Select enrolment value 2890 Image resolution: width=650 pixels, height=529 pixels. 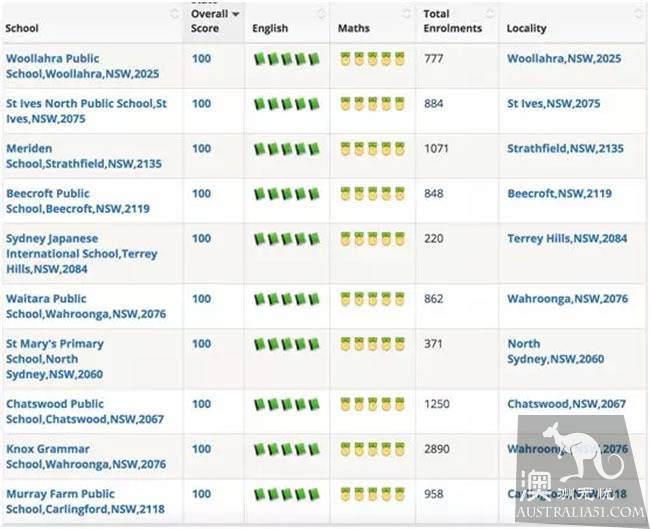click(437, 449)
